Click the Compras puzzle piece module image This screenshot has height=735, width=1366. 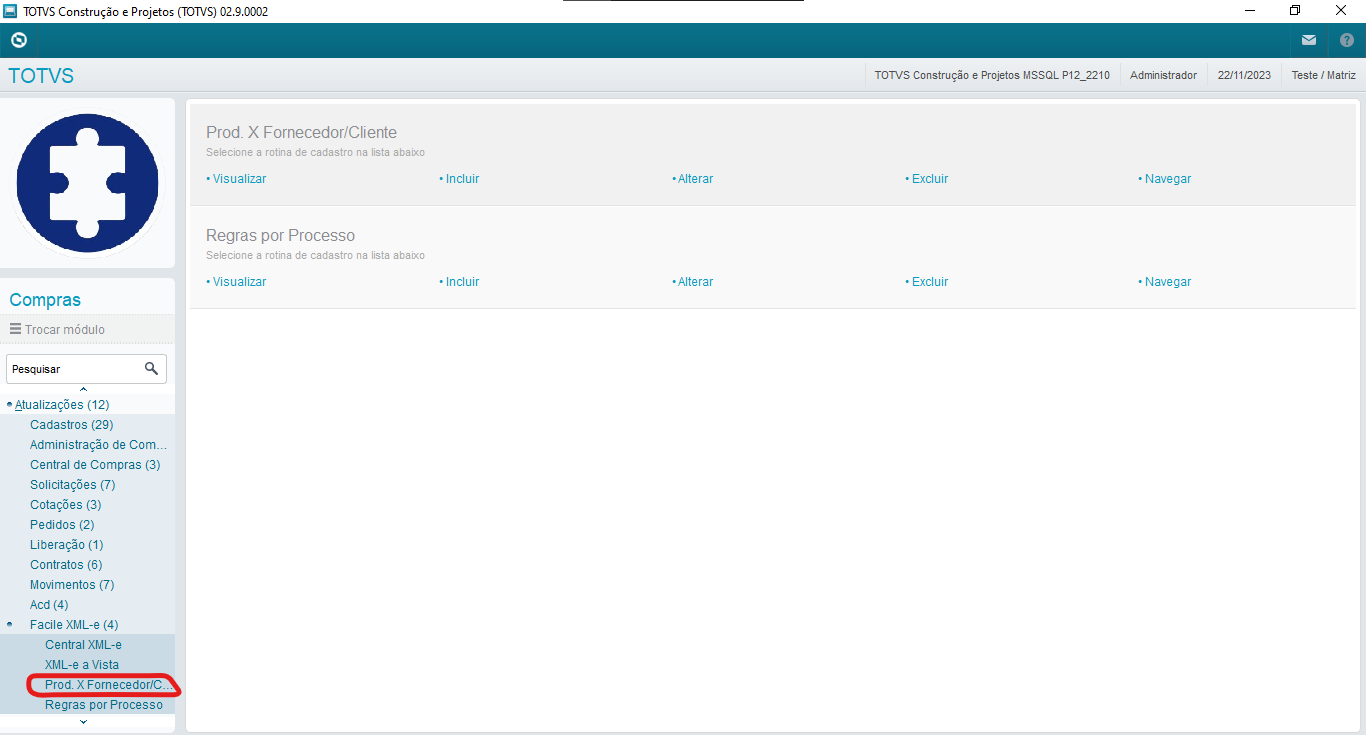coord(88,183)
